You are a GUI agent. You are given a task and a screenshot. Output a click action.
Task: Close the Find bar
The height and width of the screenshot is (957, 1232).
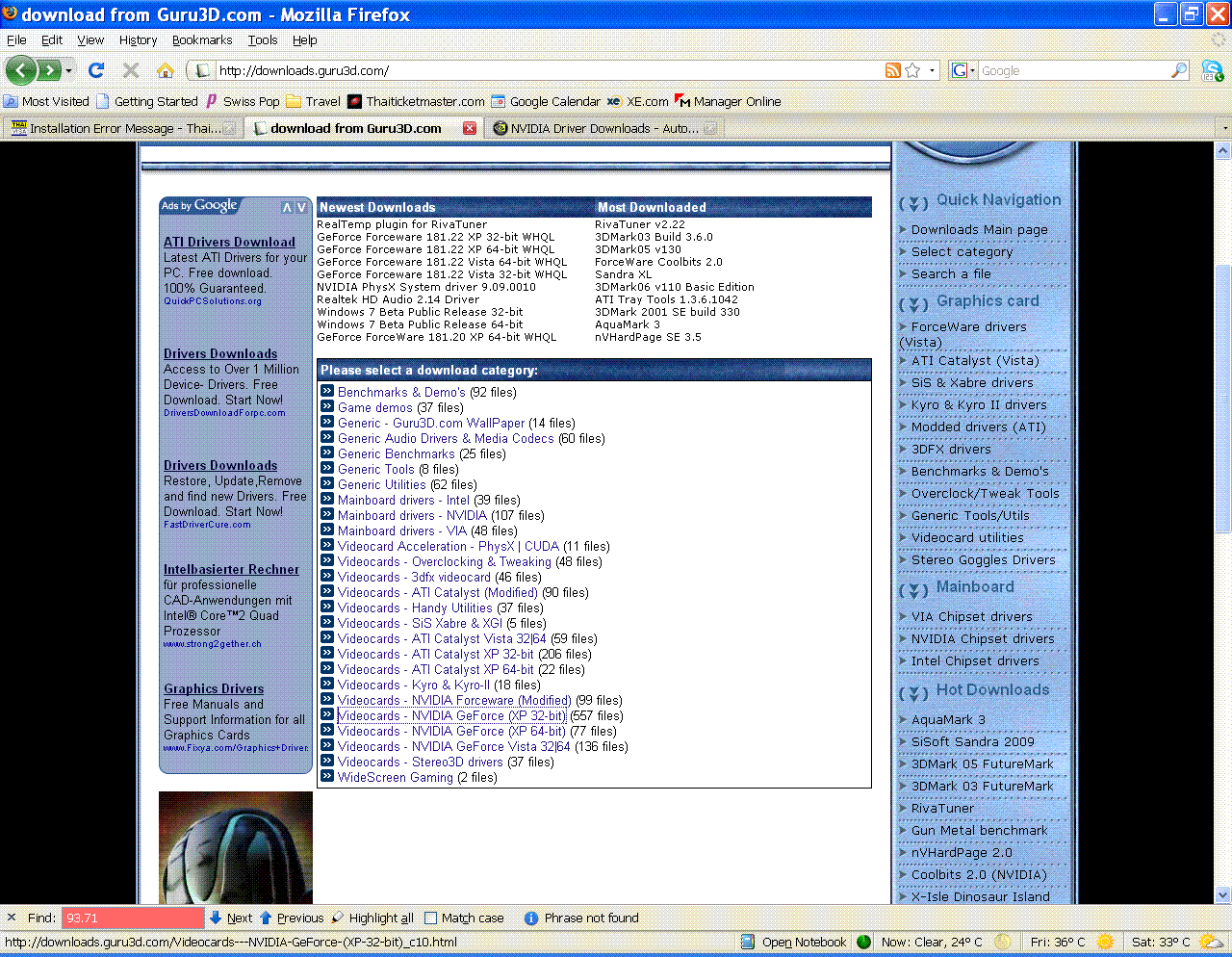click(12, 918)
